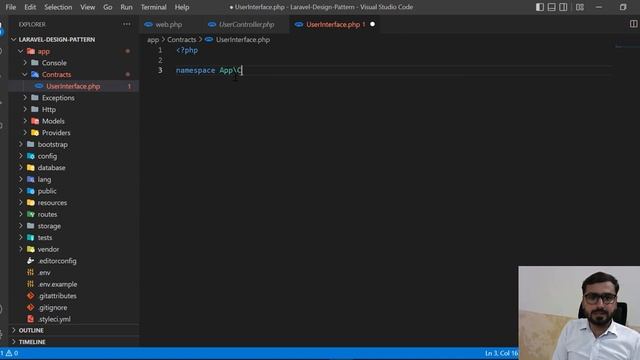Open the .editorconfig file
The height and width of the screenshot is (360, 640).
(57, 261)
